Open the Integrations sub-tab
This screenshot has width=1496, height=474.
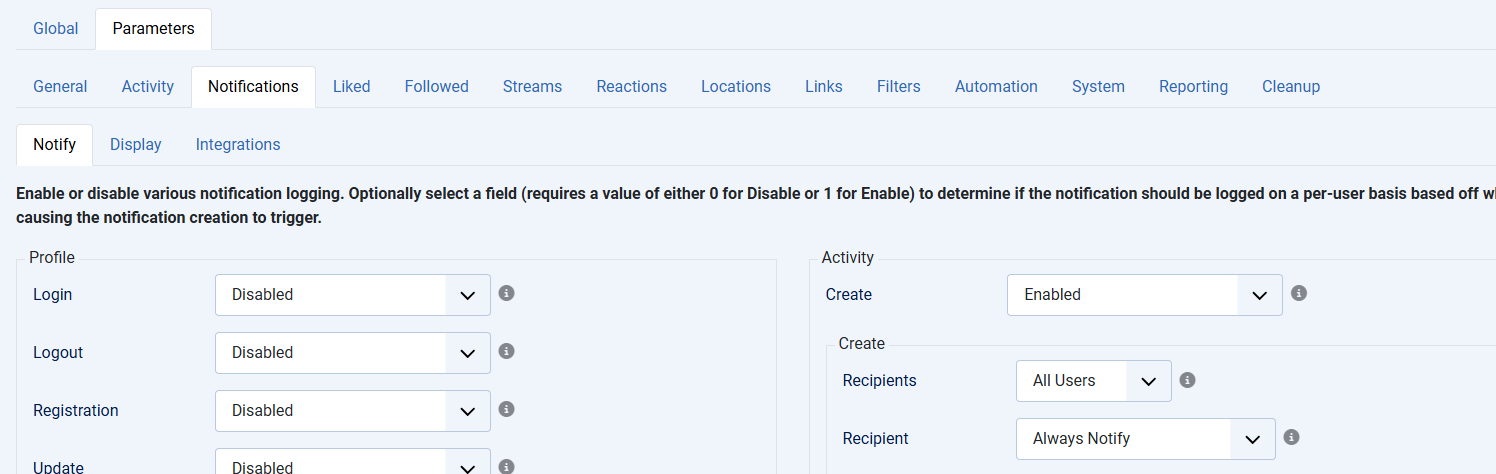click(x=238, y=144)
